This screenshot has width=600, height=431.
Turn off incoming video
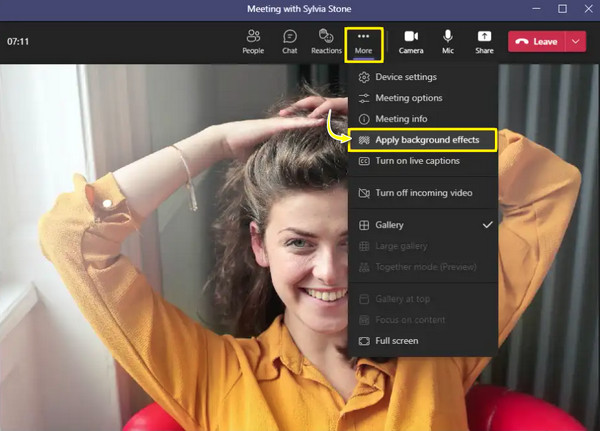coord(423,193)
